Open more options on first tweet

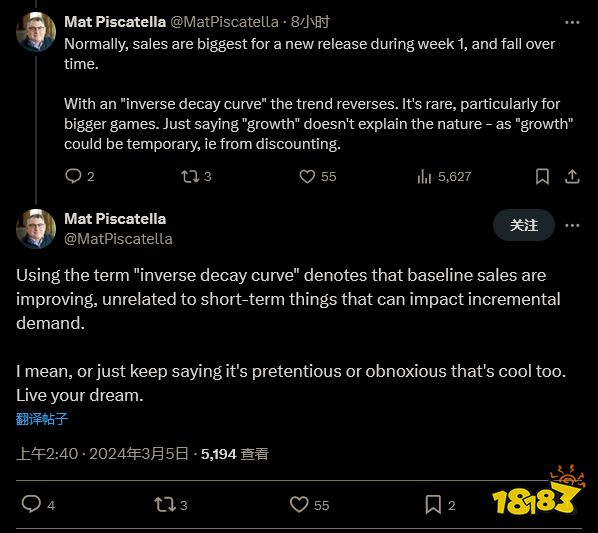572,23
